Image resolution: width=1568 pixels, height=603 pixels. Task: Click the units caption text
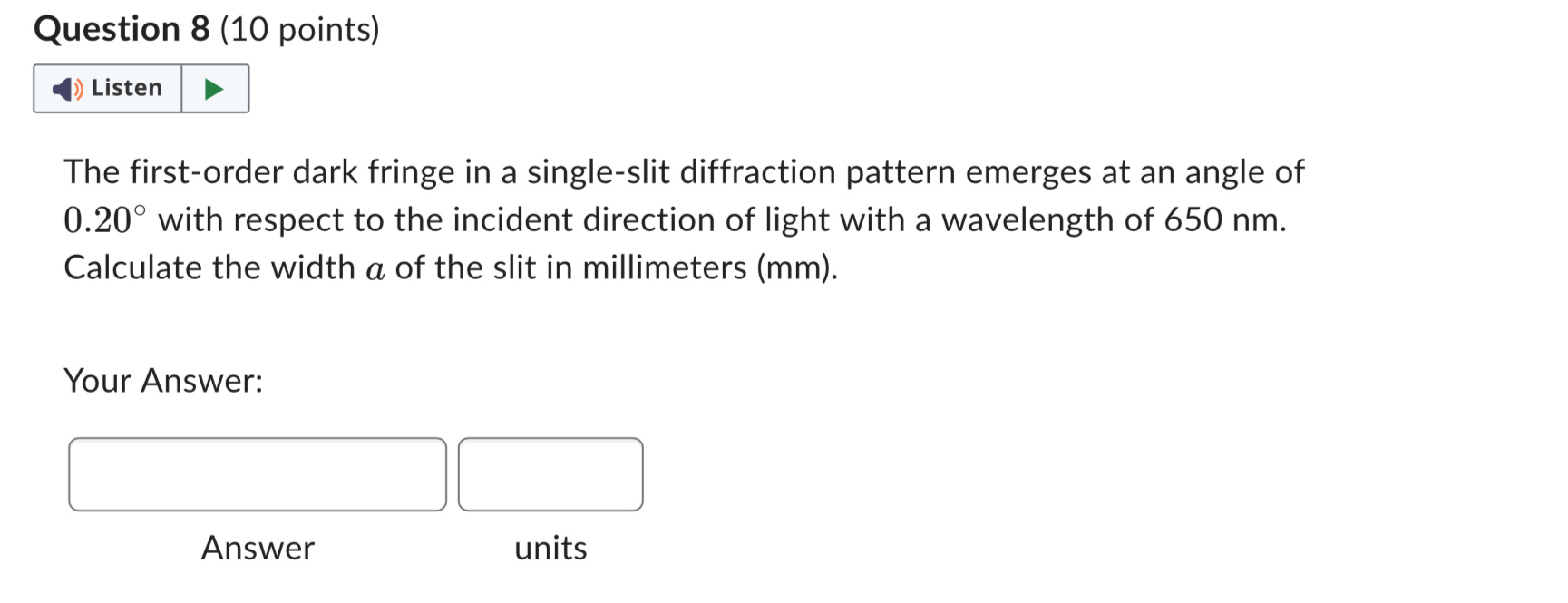(550, 547)
